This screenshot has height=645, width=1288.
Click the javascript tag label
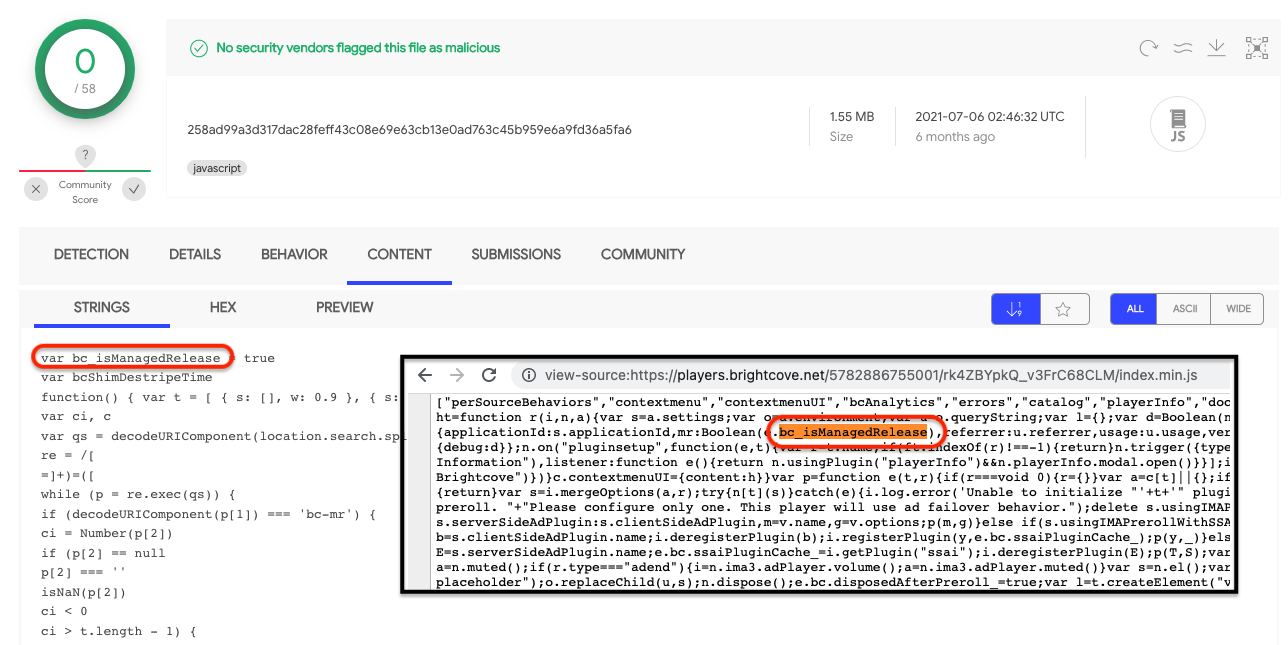[x=216, y=168]
